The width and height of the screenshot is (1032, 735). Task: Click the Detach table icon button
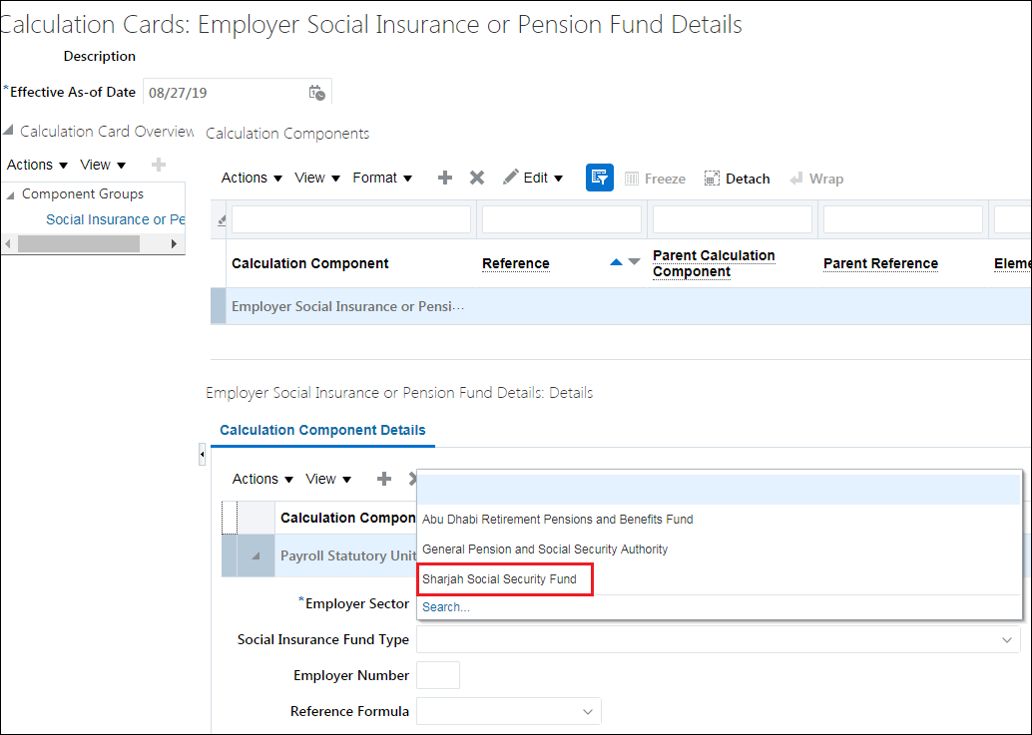click(737, 179)
